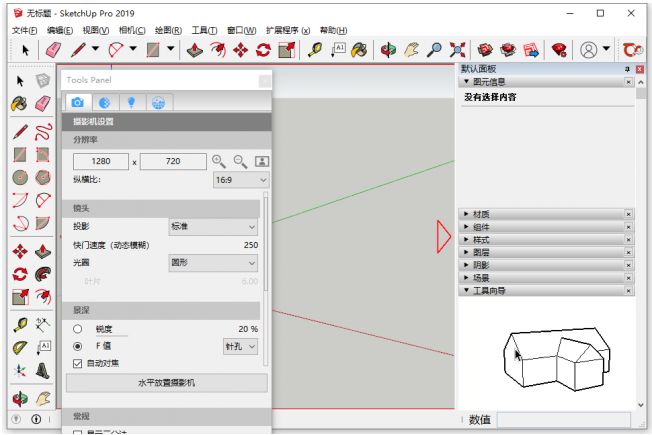Screen dimensions: 652x435
Task: Open the Arc tool dropdown arrow
Action: coord(133,48)
